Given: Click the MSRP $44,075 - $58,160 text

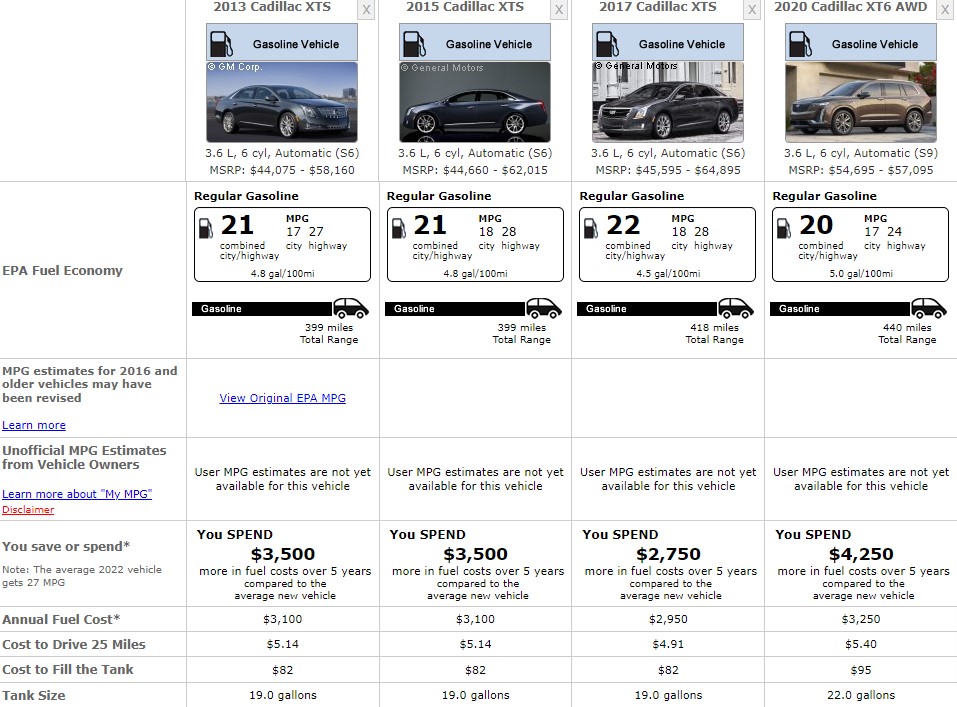Looking at the screenshot, I should (282, 170).
